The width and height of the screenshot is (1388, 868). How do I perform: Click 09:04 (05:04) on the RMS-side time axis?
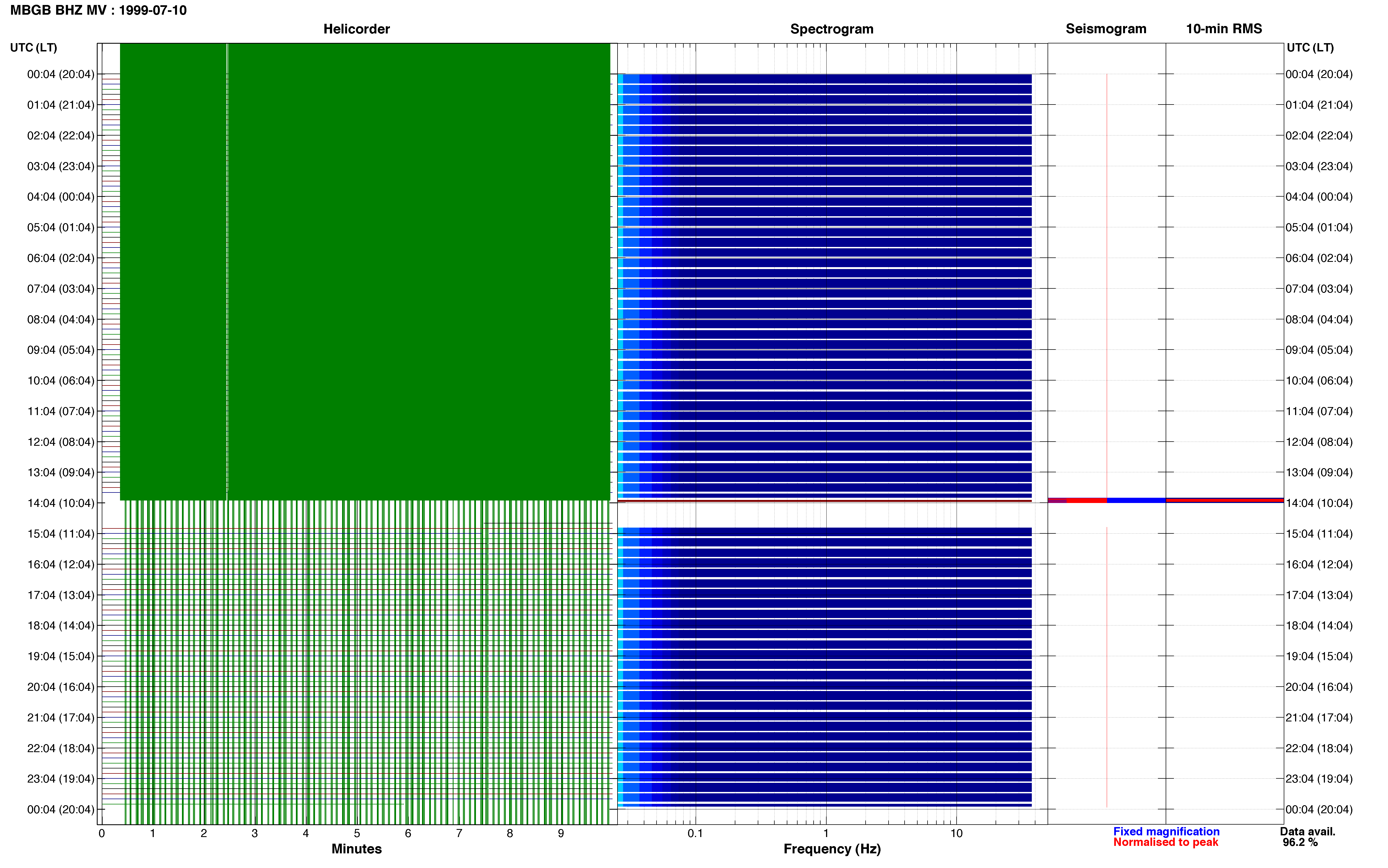1319,350
